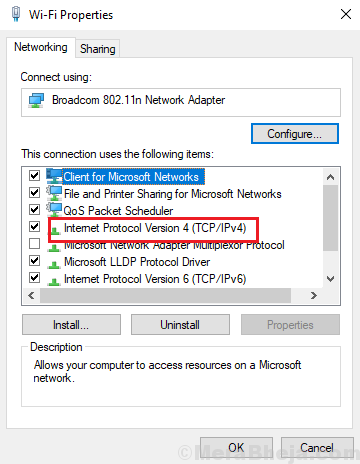The image size is (360, 464).
Task: Click the Wi-Fi Properties title bar icon
Action: pyautogui.click(x=16, y=14)
